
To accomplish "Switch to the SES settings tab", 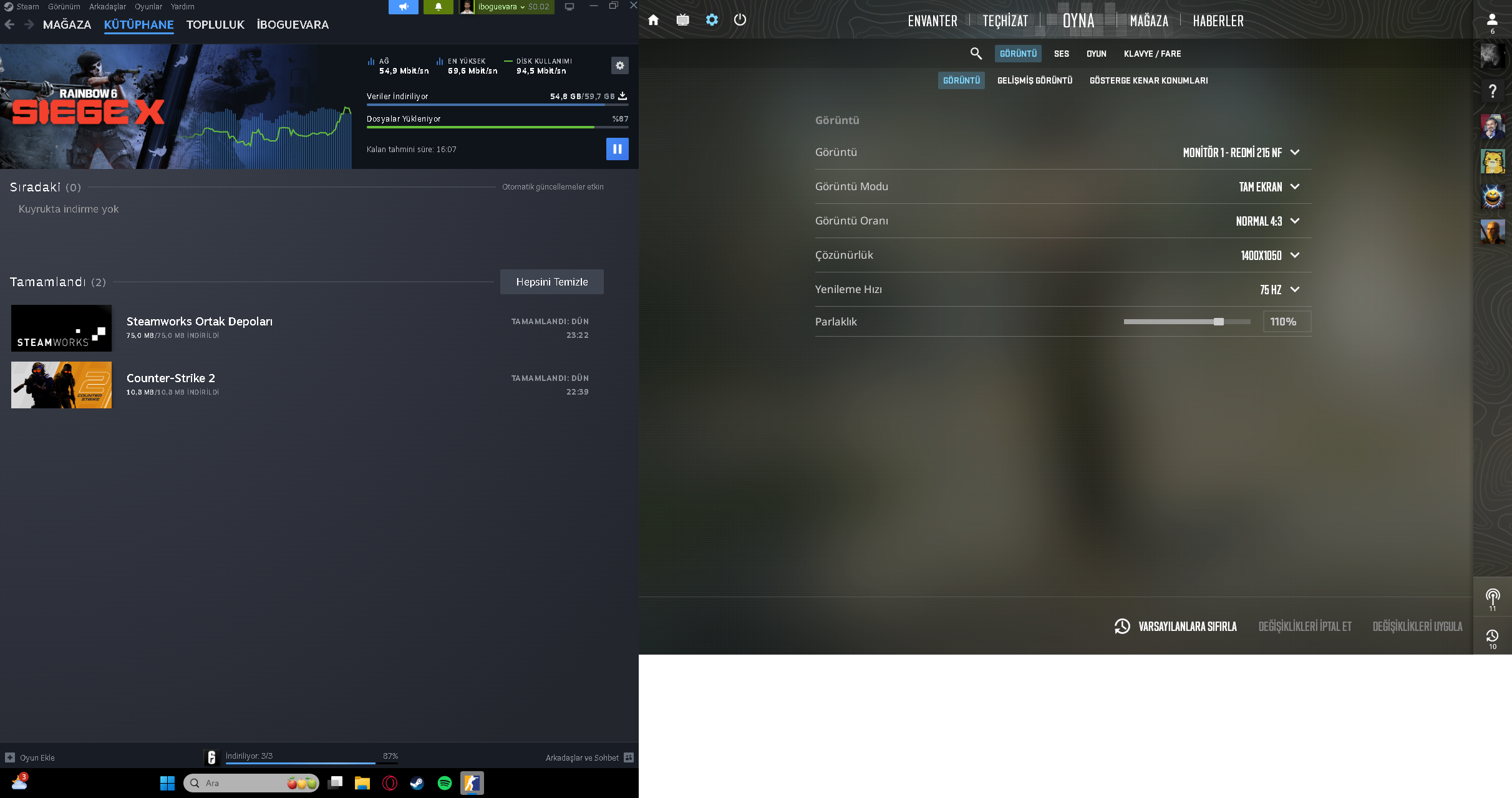I will point(1062,54).
